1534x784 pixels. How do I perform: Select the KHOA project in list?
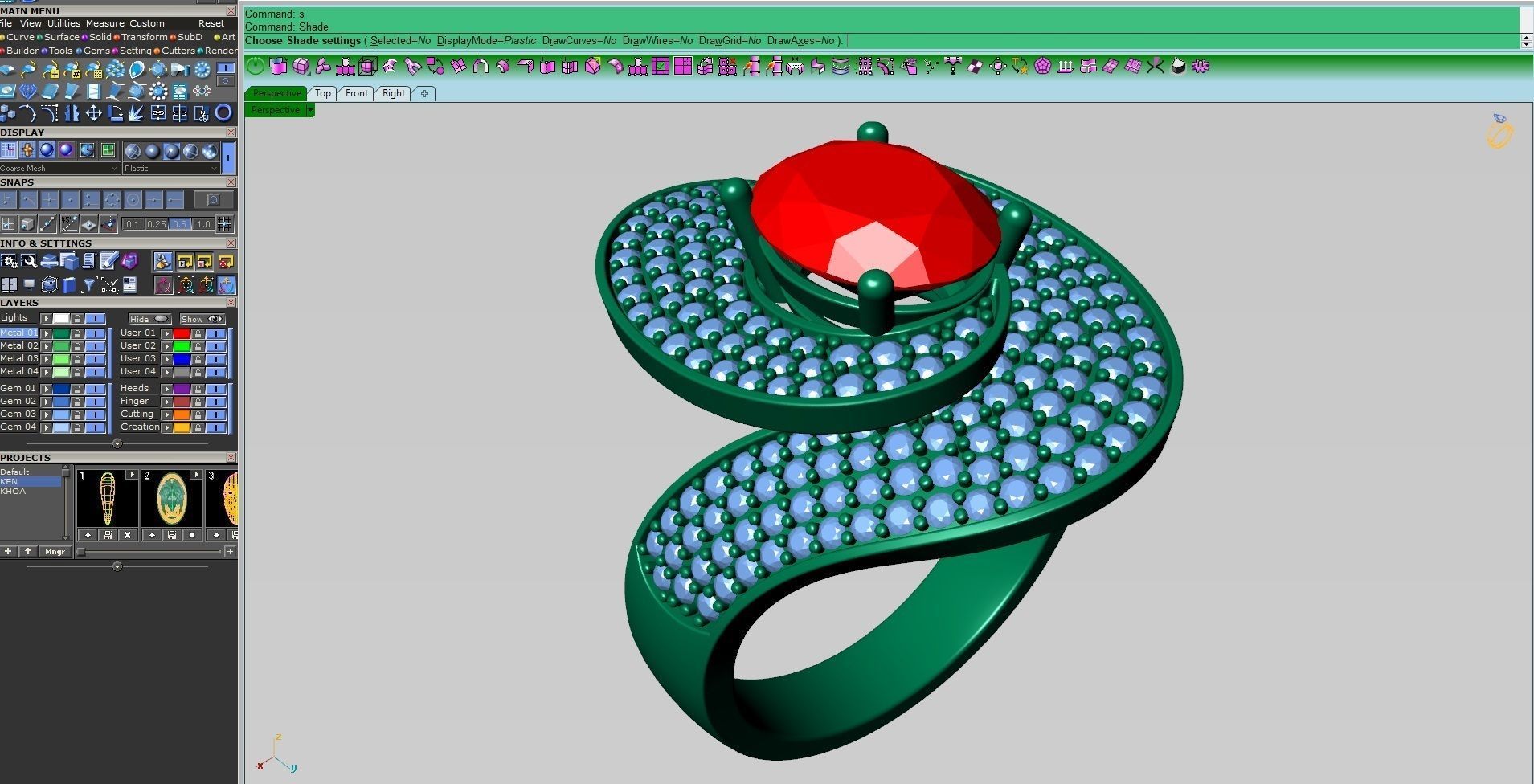13,492
